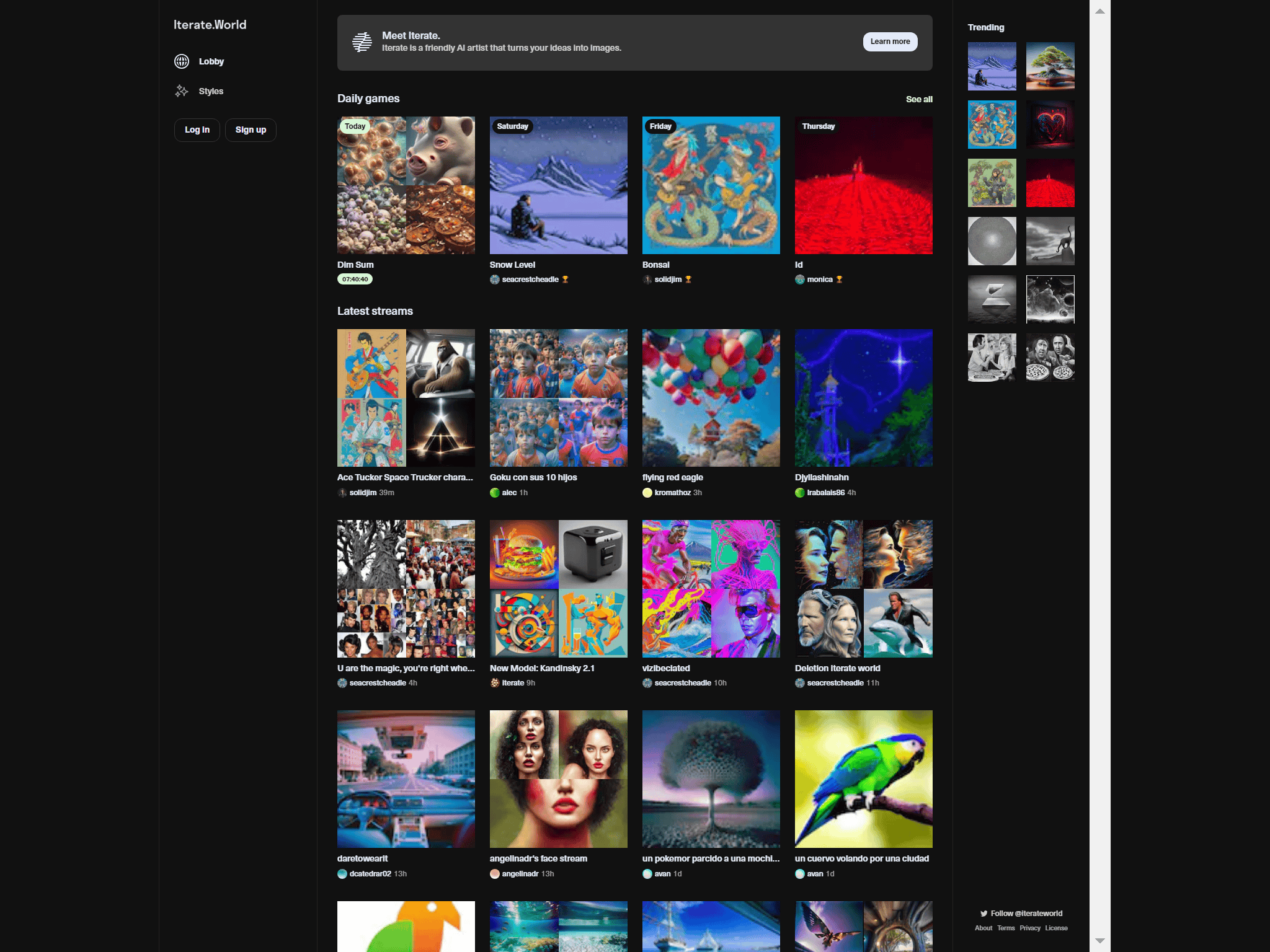Open trending neon heart thumbnail

[1050, 125]
